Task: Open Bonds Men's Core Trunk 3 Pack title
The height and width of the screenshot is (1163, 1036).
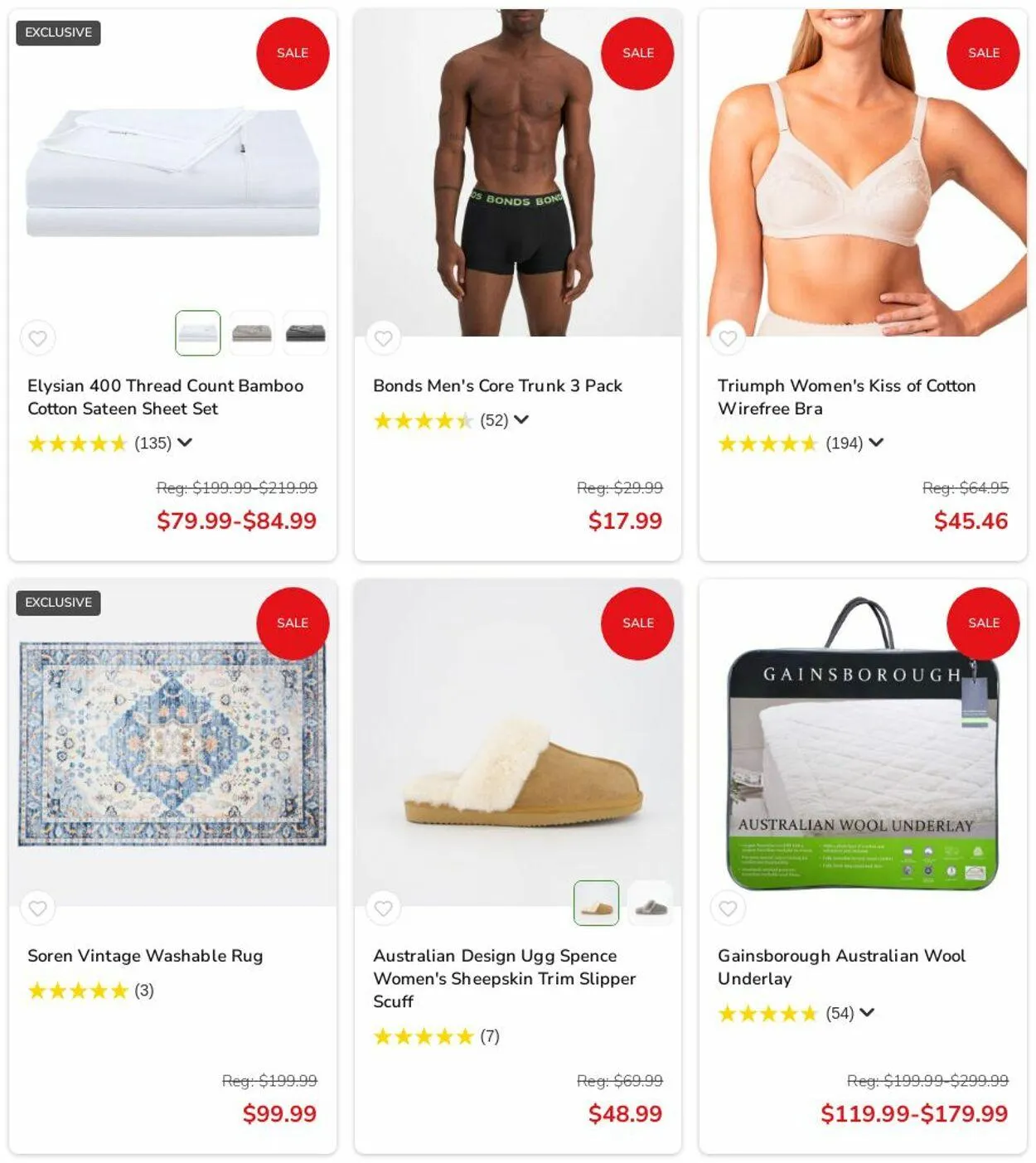Action: pos(497,385)
